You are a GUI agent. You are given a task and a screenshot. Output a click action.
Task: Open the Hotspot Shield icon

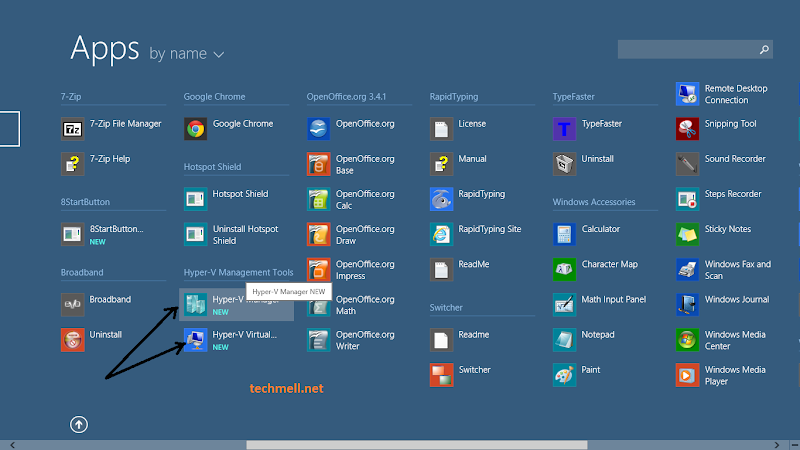click(195, 199)
